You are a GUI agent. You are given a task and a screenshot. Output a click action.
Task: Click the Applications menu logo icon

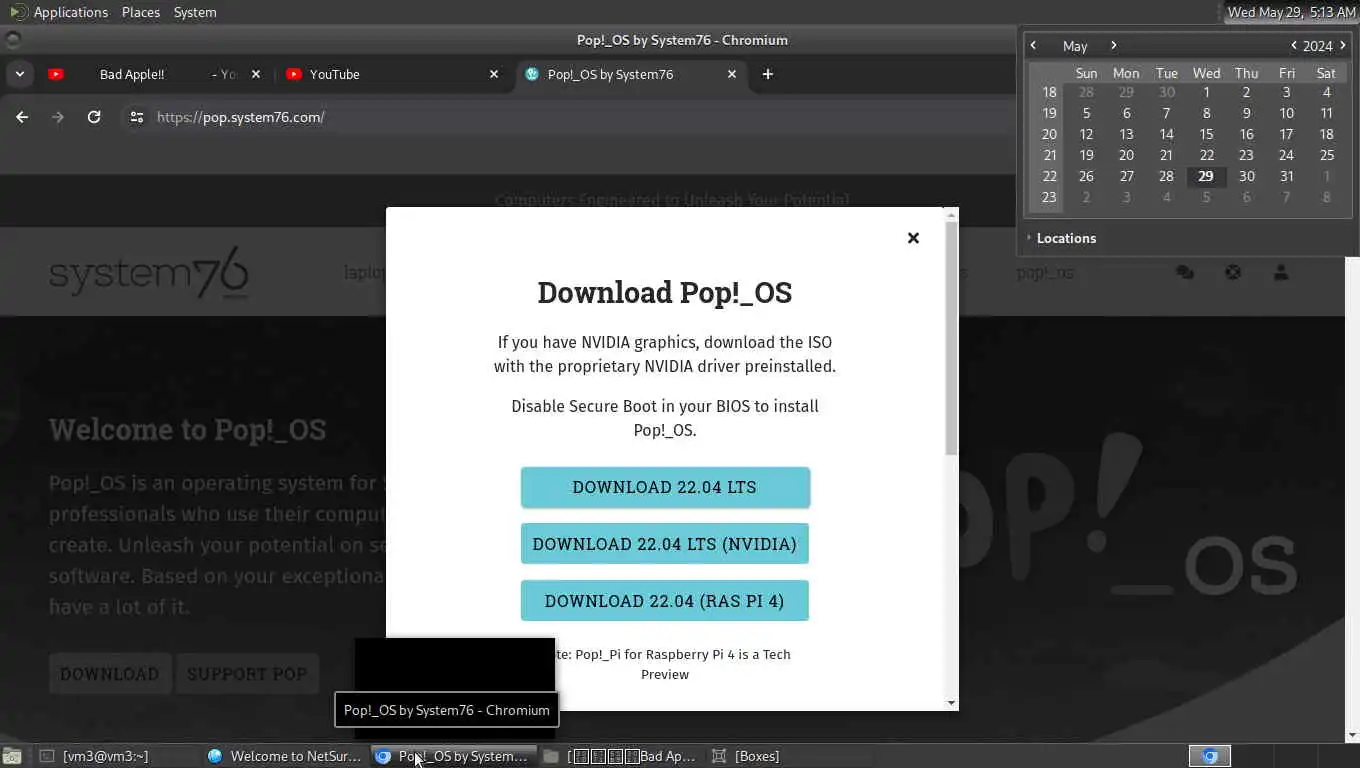tap(17, 12)
